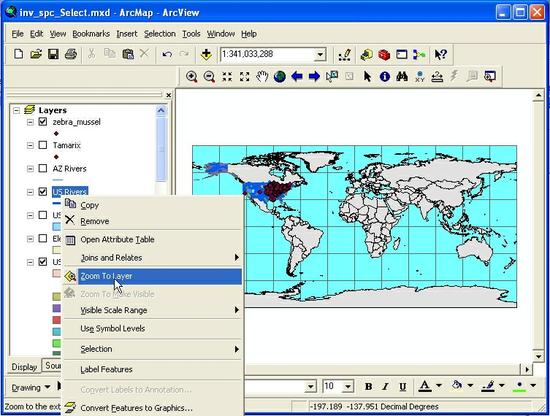Select the Pan hand tool

click(x=262, y=76)
